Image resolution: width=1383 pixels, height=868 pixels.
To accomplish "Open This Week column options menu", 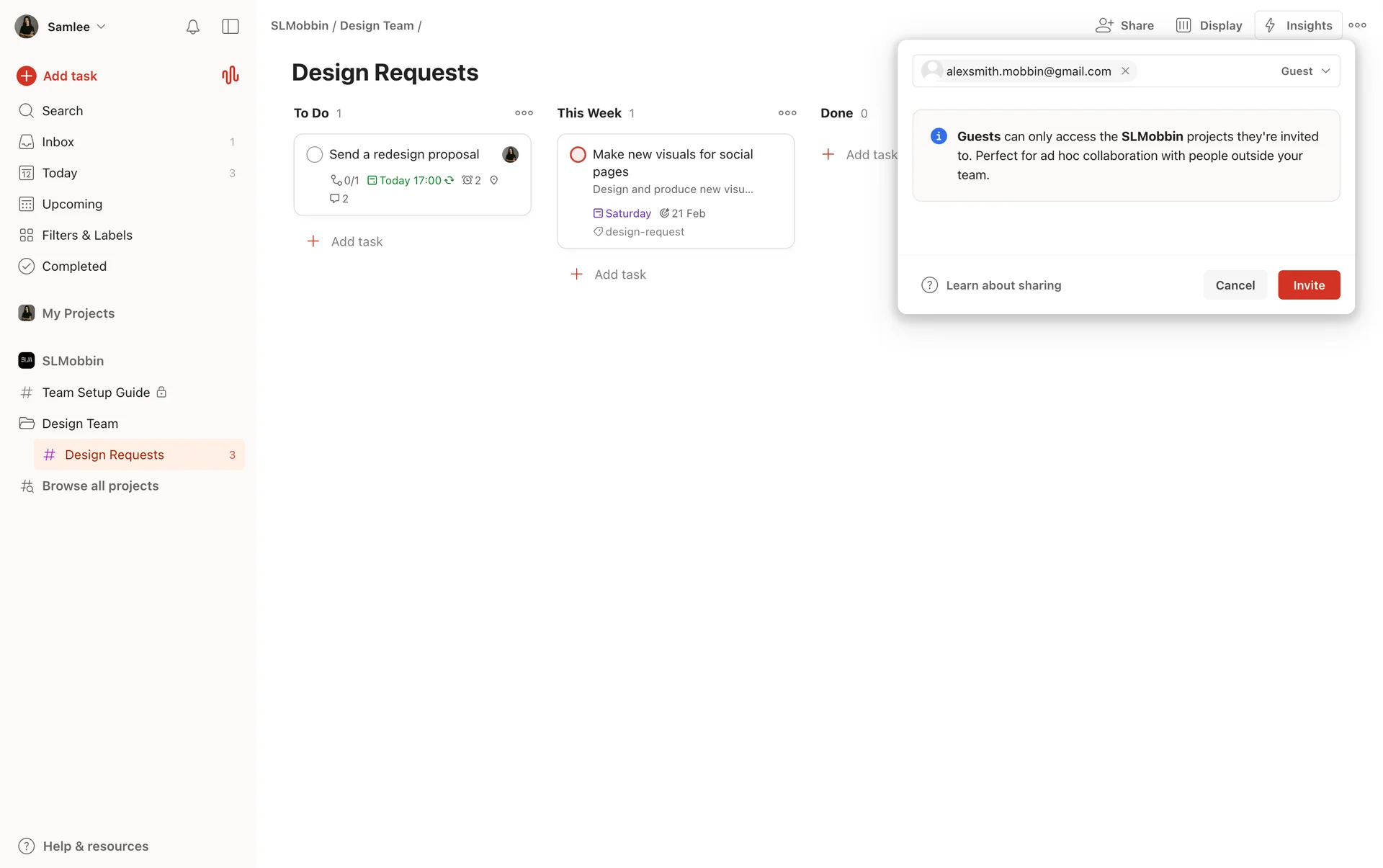I will 787,113.
